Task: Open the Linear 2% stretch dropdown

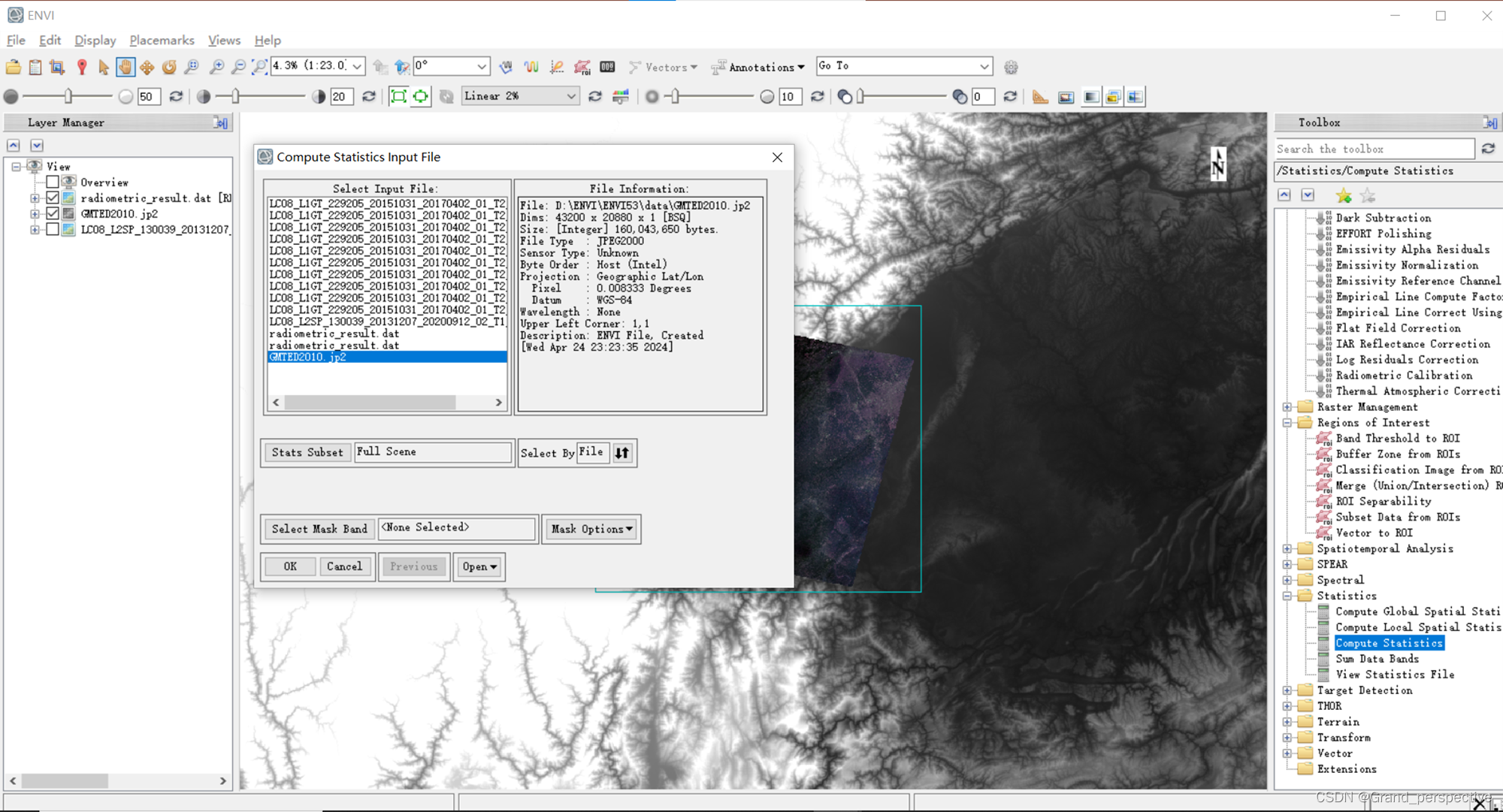Action: click(571, 96)
